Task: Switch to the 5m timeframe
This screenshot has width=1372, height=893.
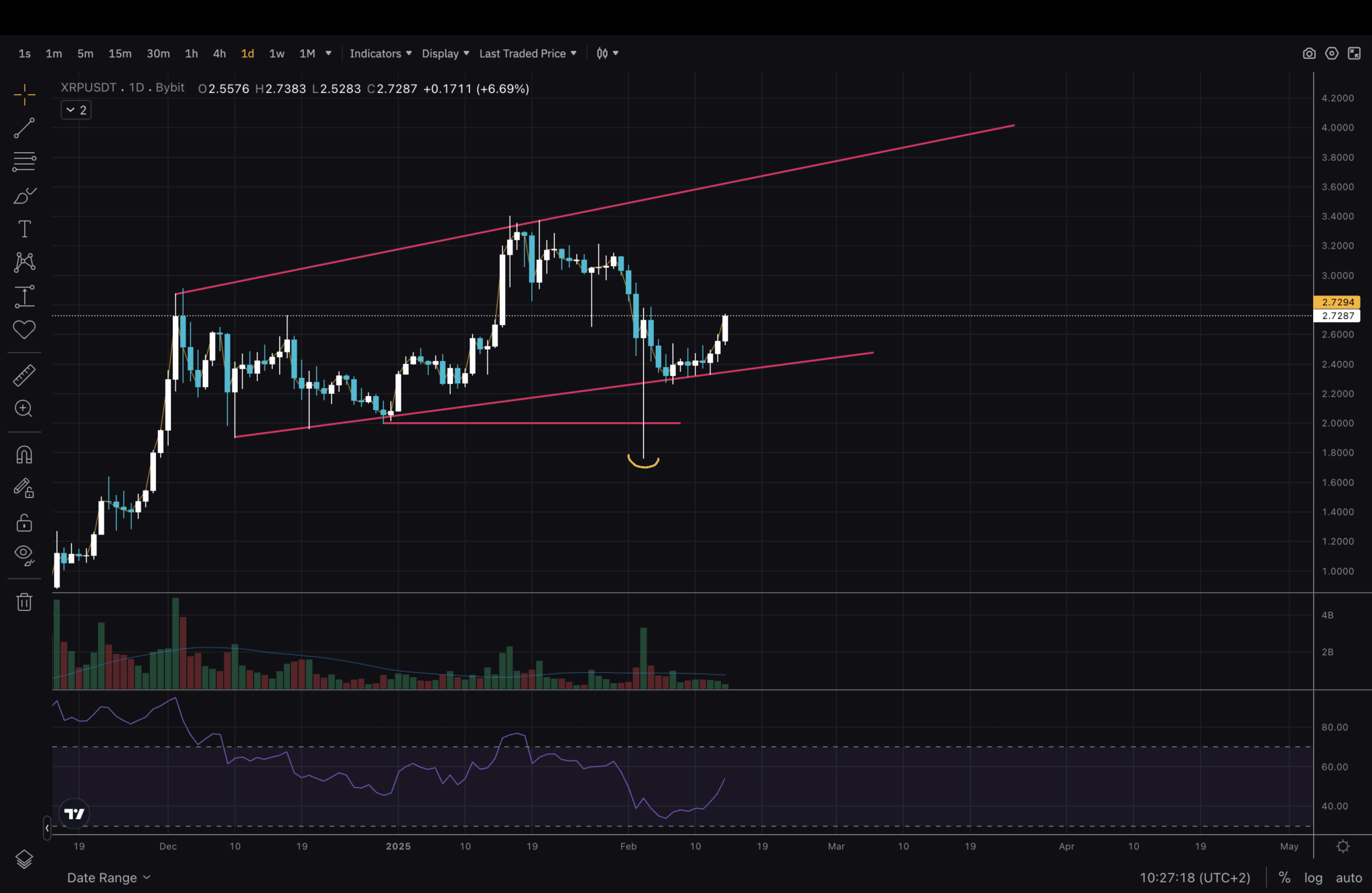Action: tap(85, 54)
